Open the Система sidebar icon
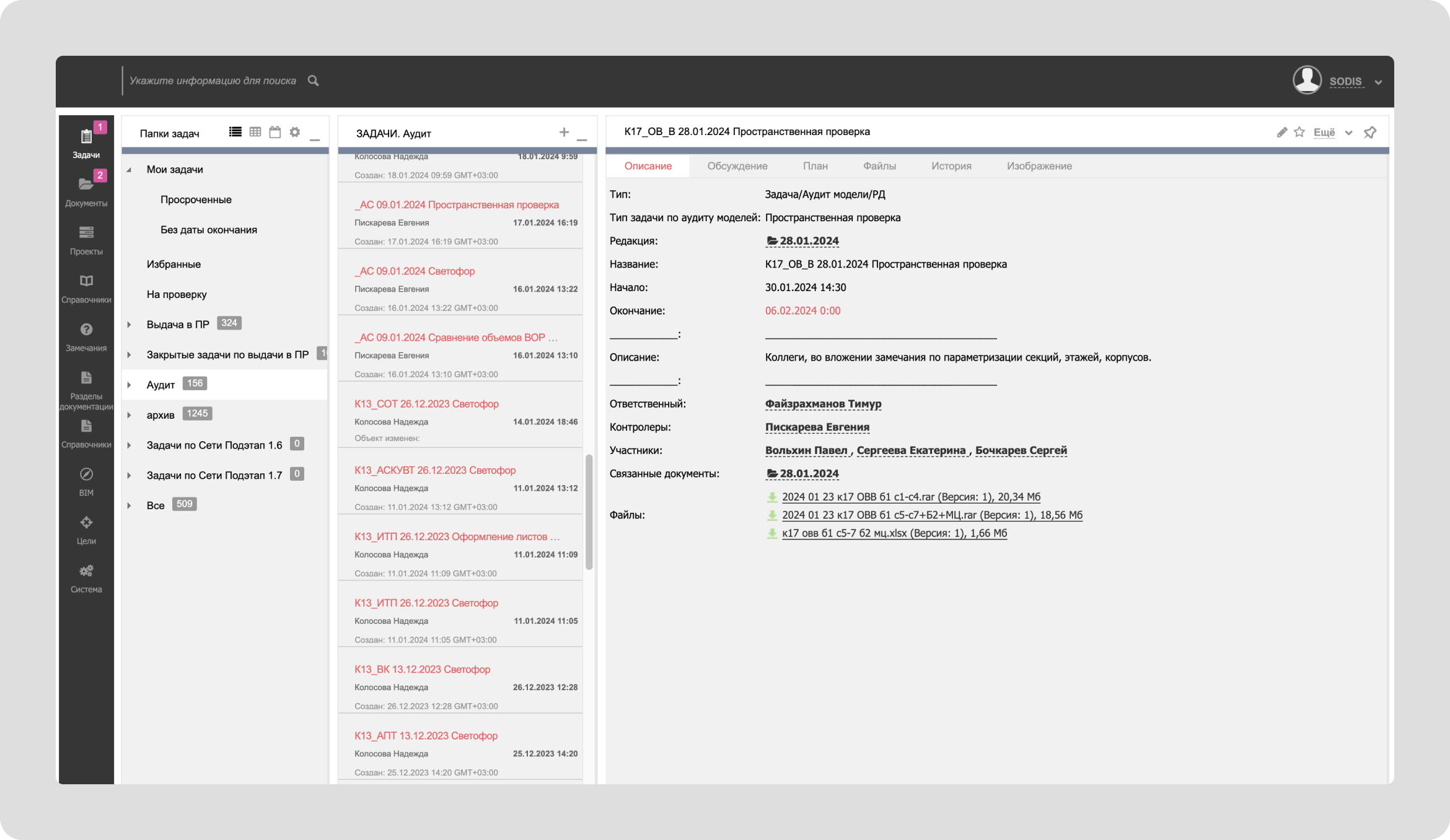This screenshot has height=840, width=1450. [86, 578]
